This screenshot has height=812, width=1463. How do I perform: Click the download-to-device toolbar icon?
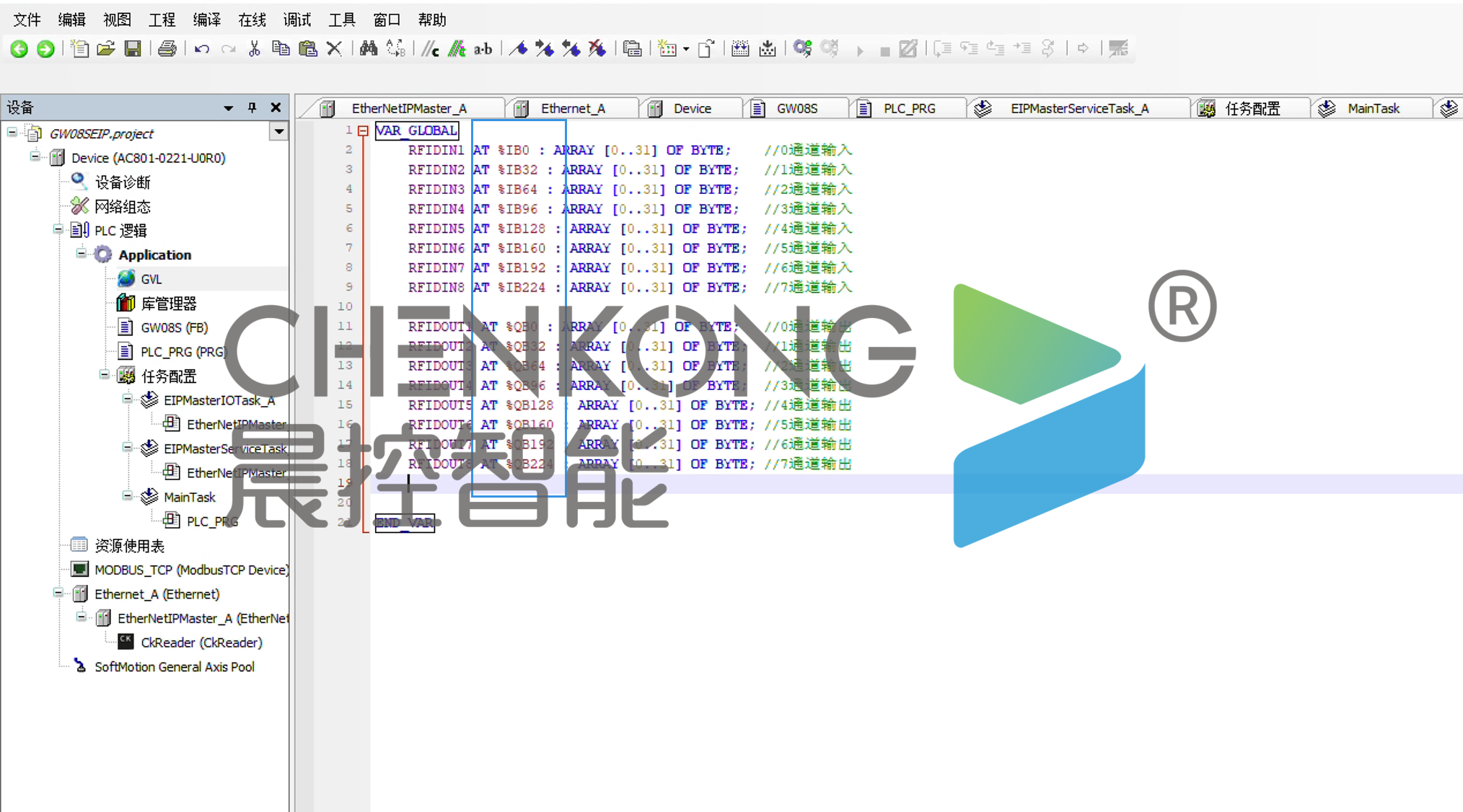(768, 48)
